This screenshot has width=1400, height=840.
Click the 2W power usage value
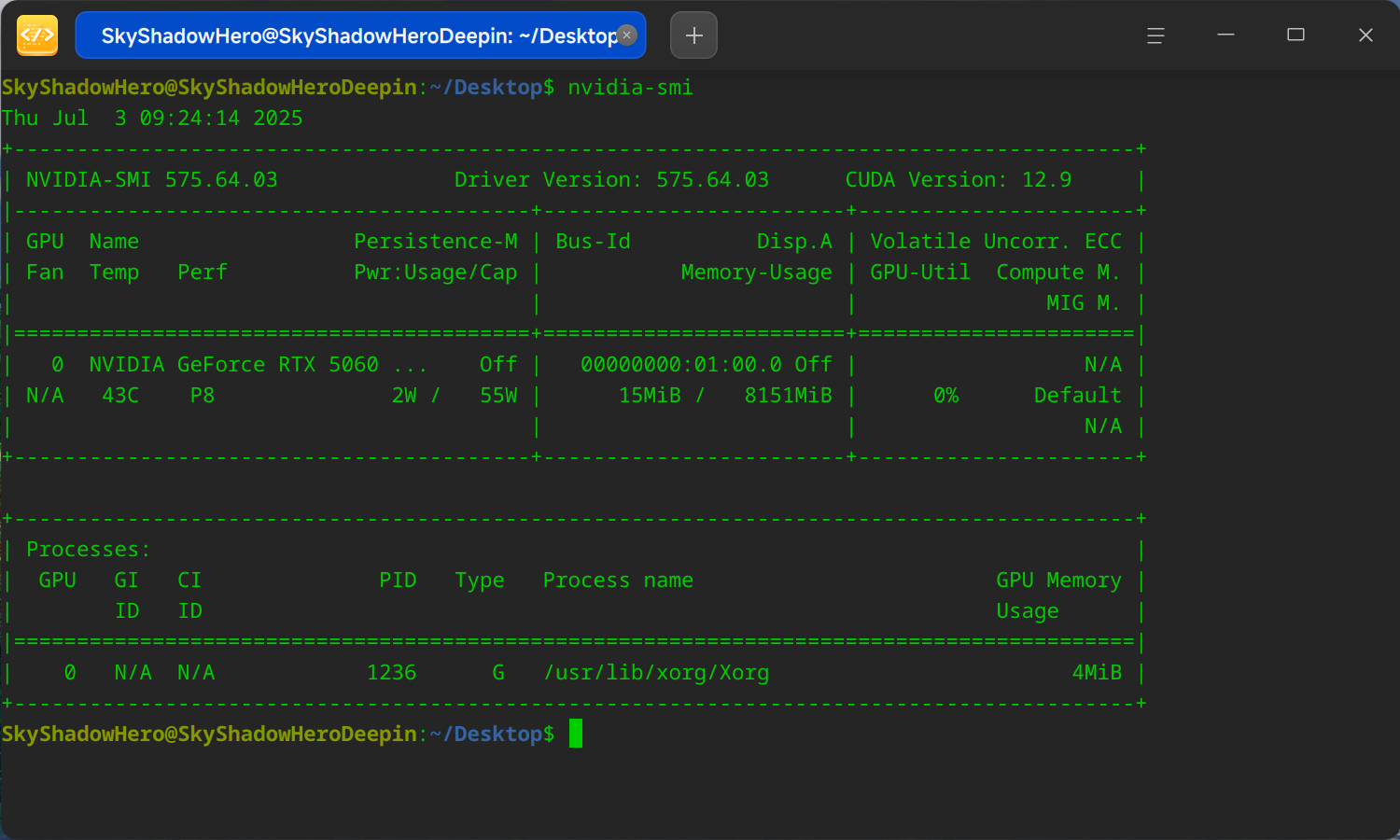(x=404, y=396)
